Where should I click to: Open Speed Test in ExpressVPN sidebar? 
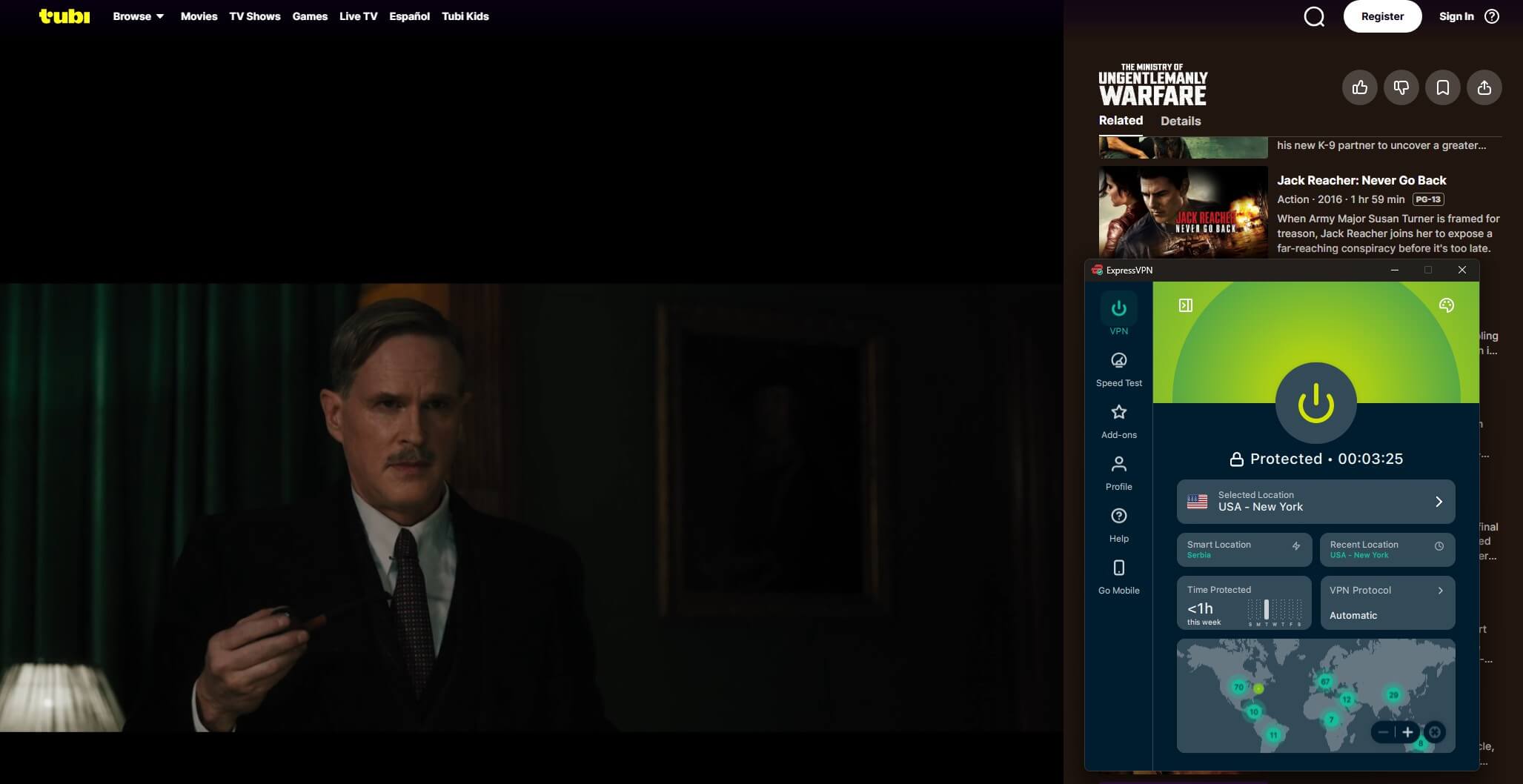tap(1119, 369)
